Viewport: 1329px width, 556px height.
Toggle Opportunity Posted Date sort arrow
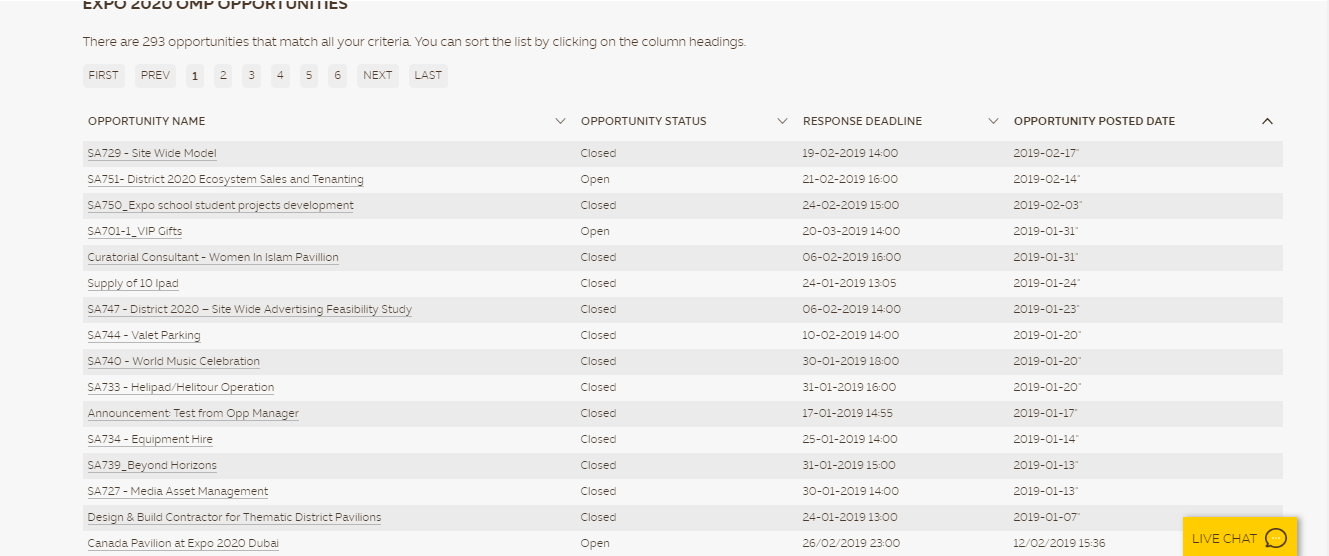coord(1267,121)
